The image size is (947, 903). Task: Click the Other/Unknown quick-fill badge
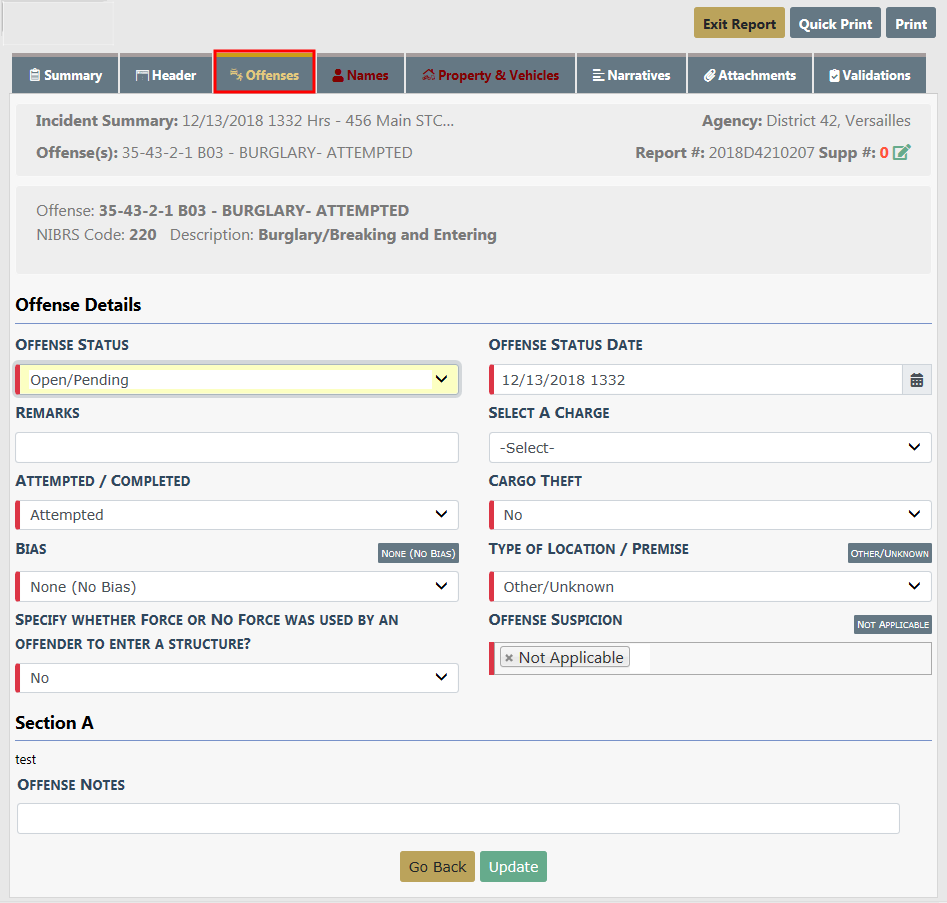point(889,553)
